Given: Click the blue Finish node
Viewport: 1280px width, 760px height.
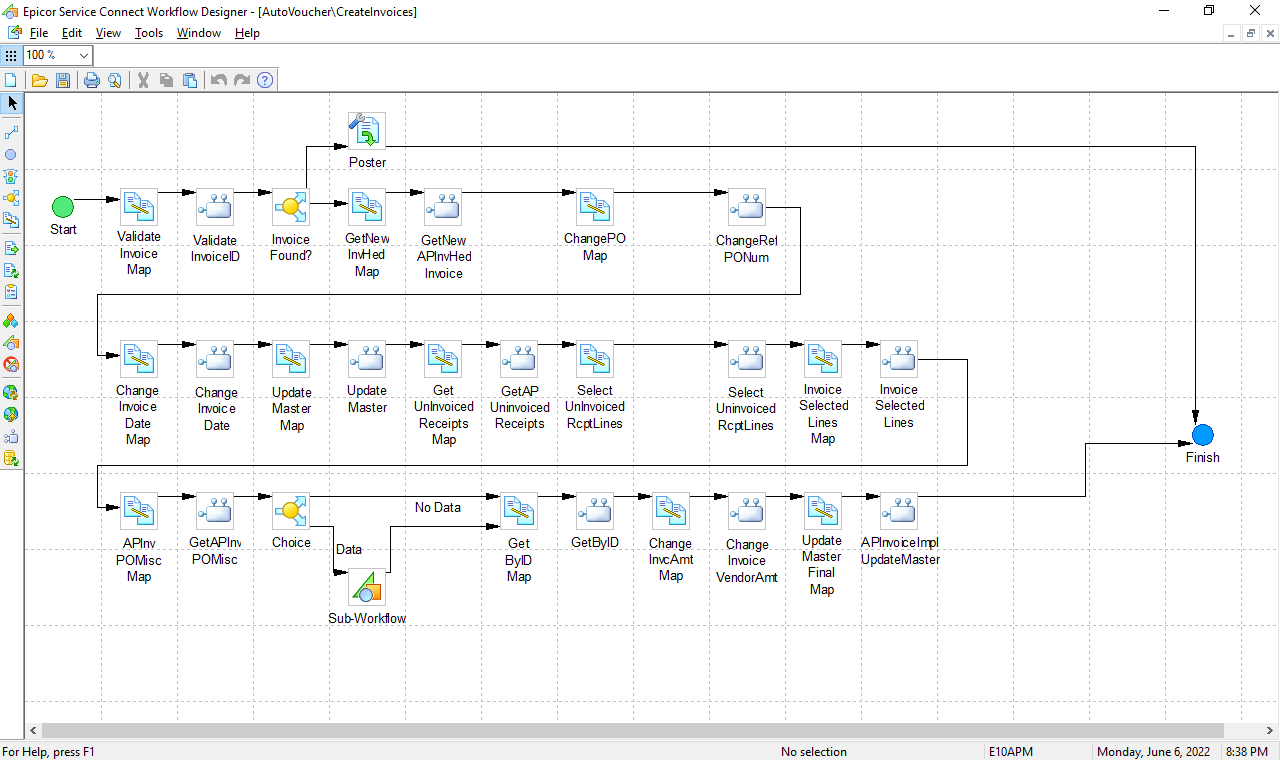Looking at the screenshot, I should tap(1203, 435).
